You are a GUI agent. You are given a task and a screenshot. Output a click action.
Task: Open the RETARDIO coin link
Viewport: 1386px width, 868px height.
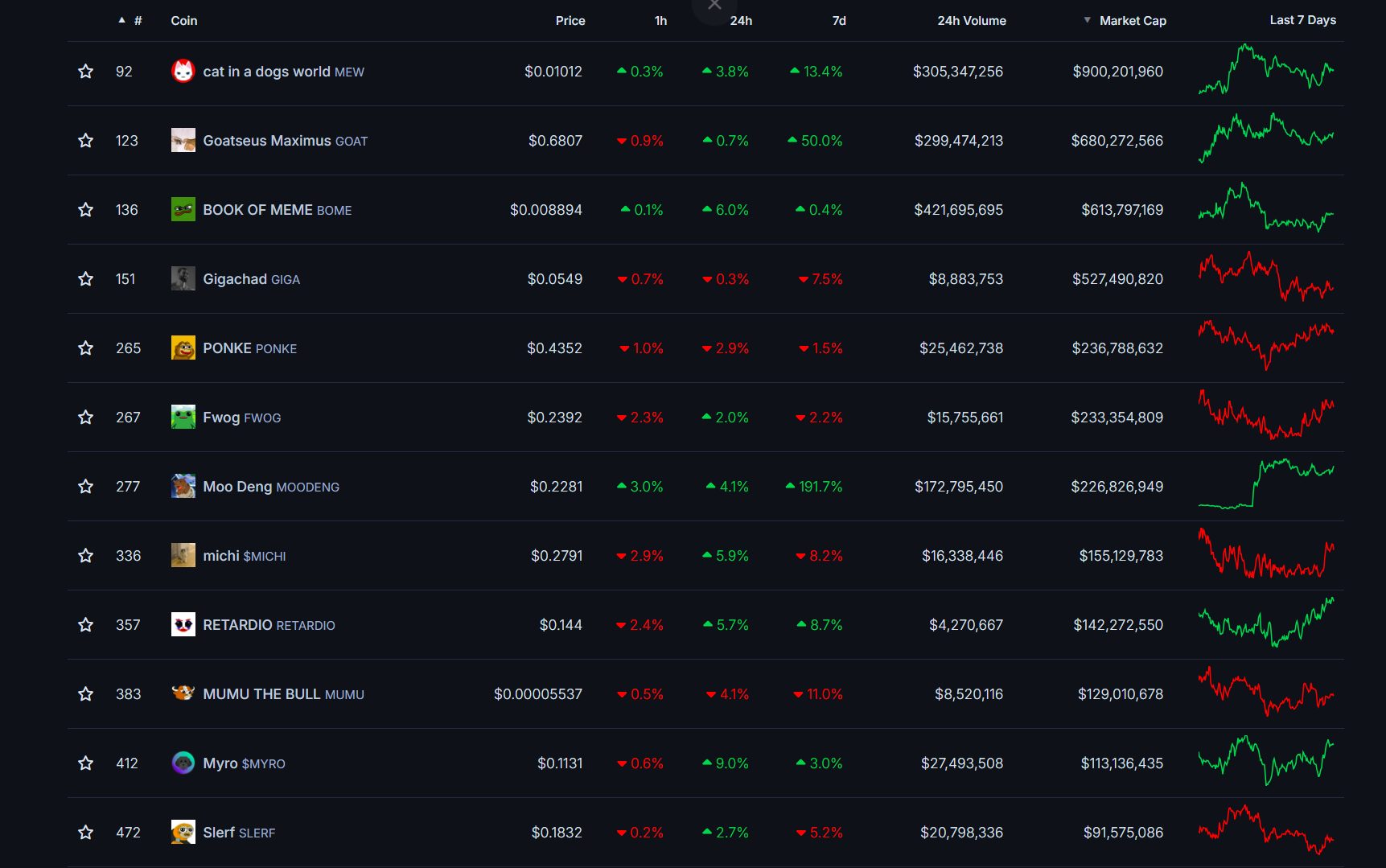269,625
